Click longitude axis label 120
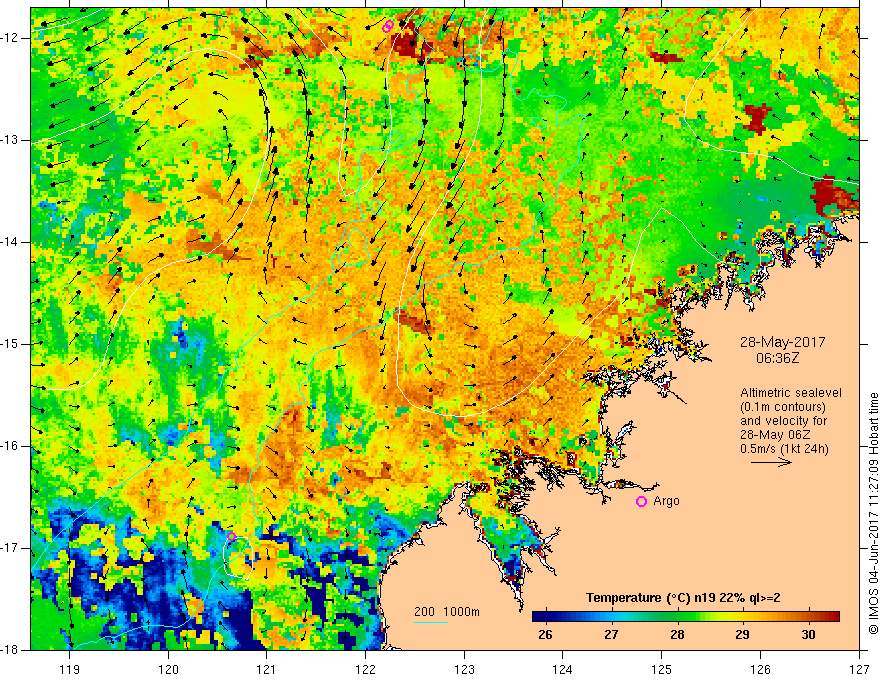This screenshot has height=680, width=880. pyautogui.click(x=168, y=669)
